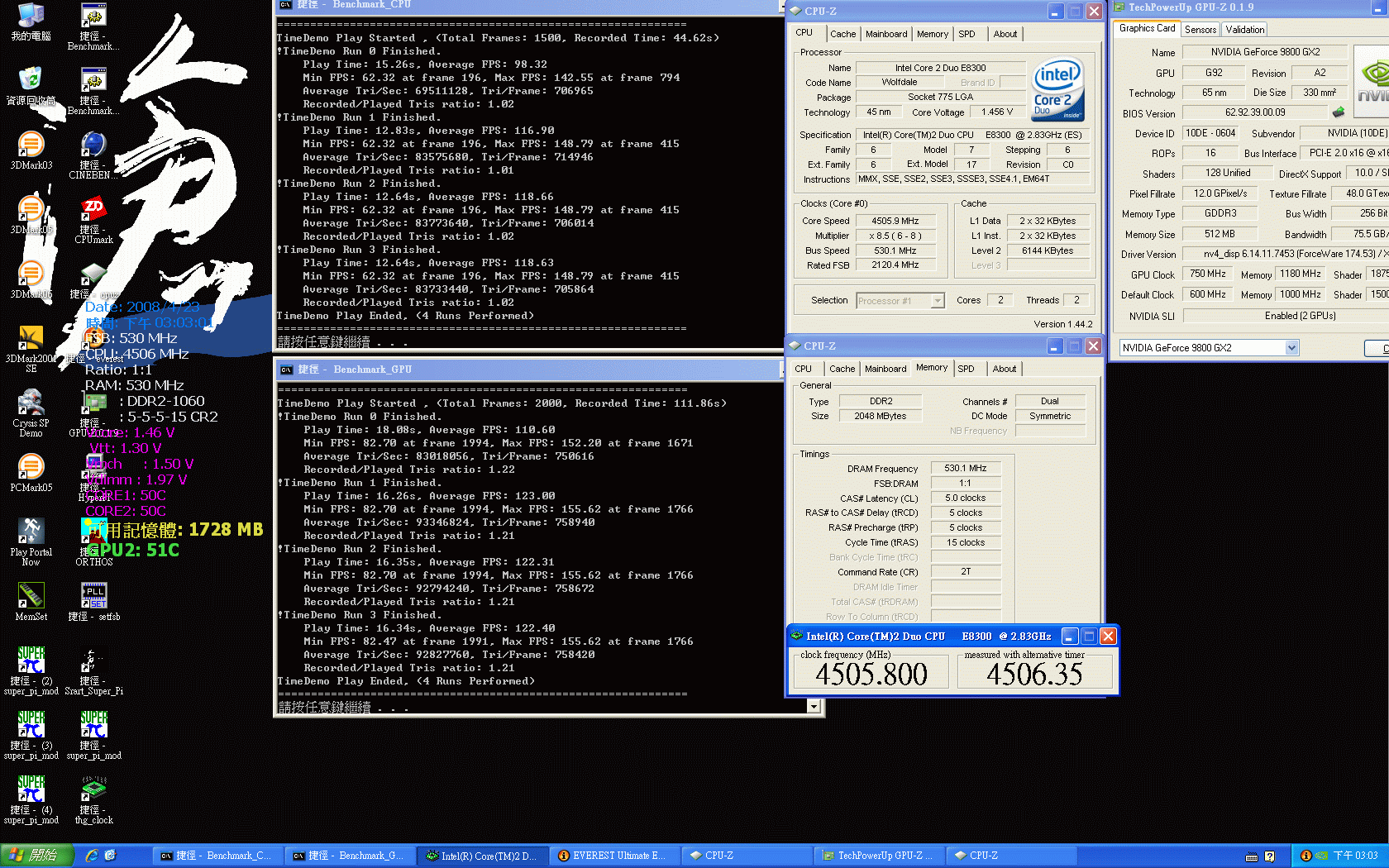This screenshot has height=868, width=1389.
Task: Click the Core Voltage 1.456 V field
Action: 997,112
